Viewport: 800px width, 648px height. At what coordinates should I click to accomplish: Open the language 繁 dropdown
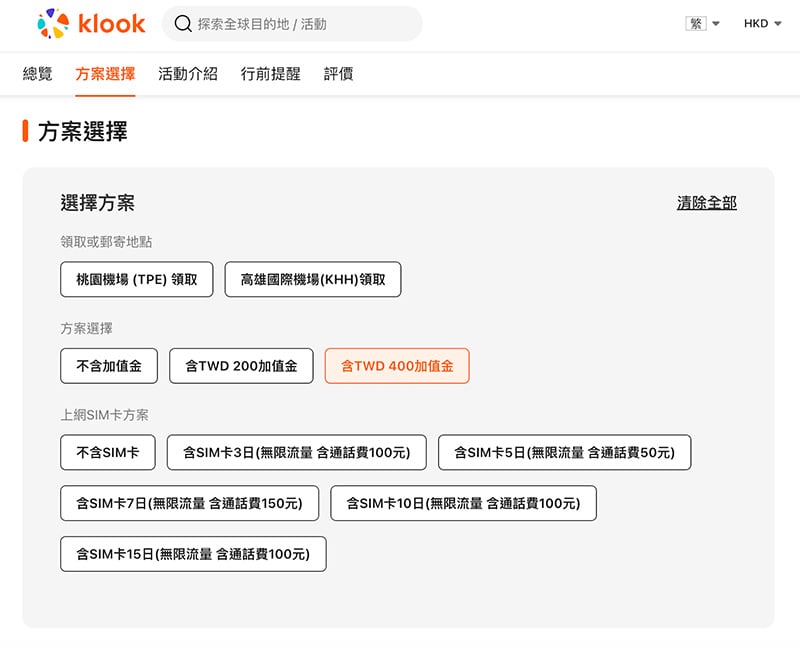click(703, 23)
